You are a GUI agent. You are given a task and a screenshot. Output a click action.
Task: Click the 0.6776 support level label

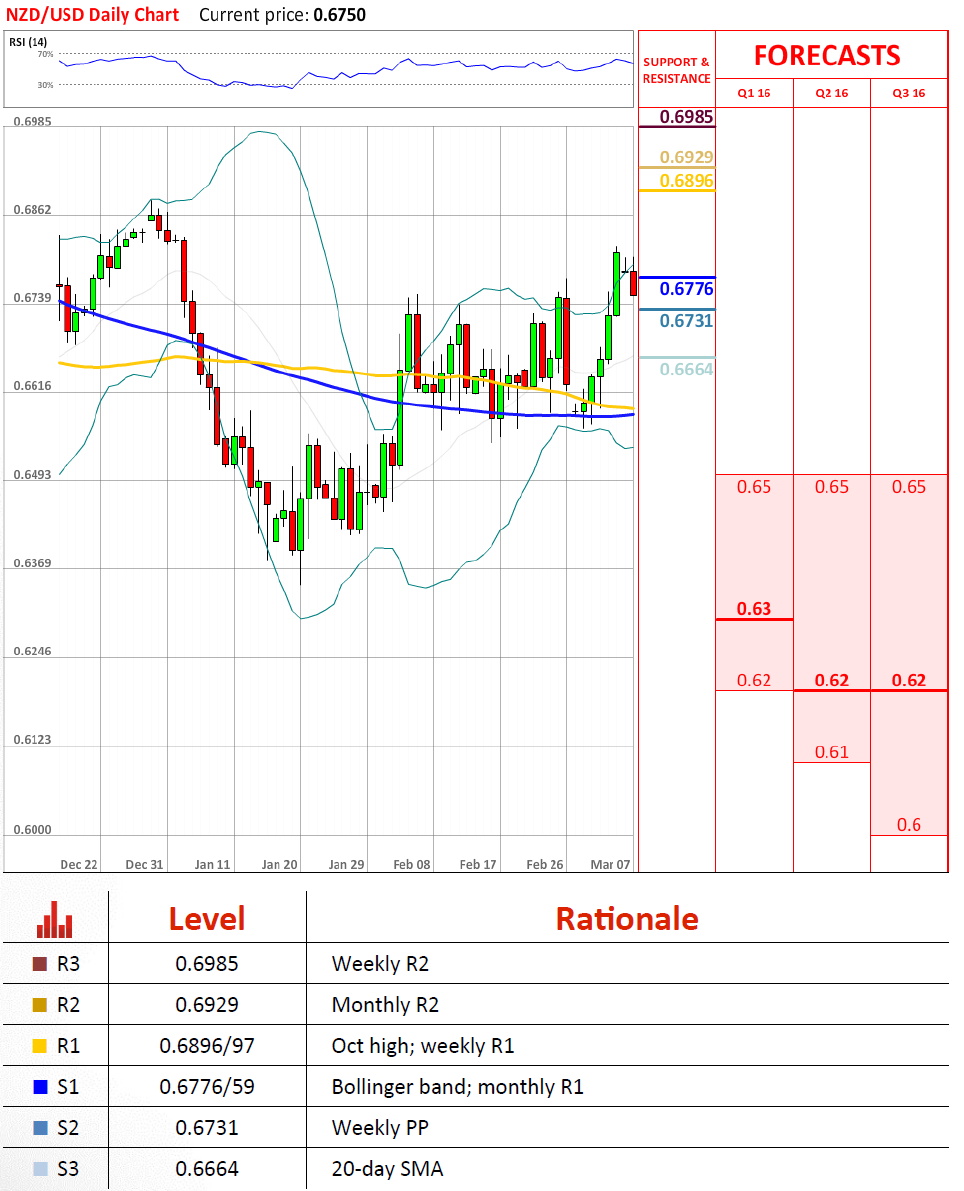point(686,289)
